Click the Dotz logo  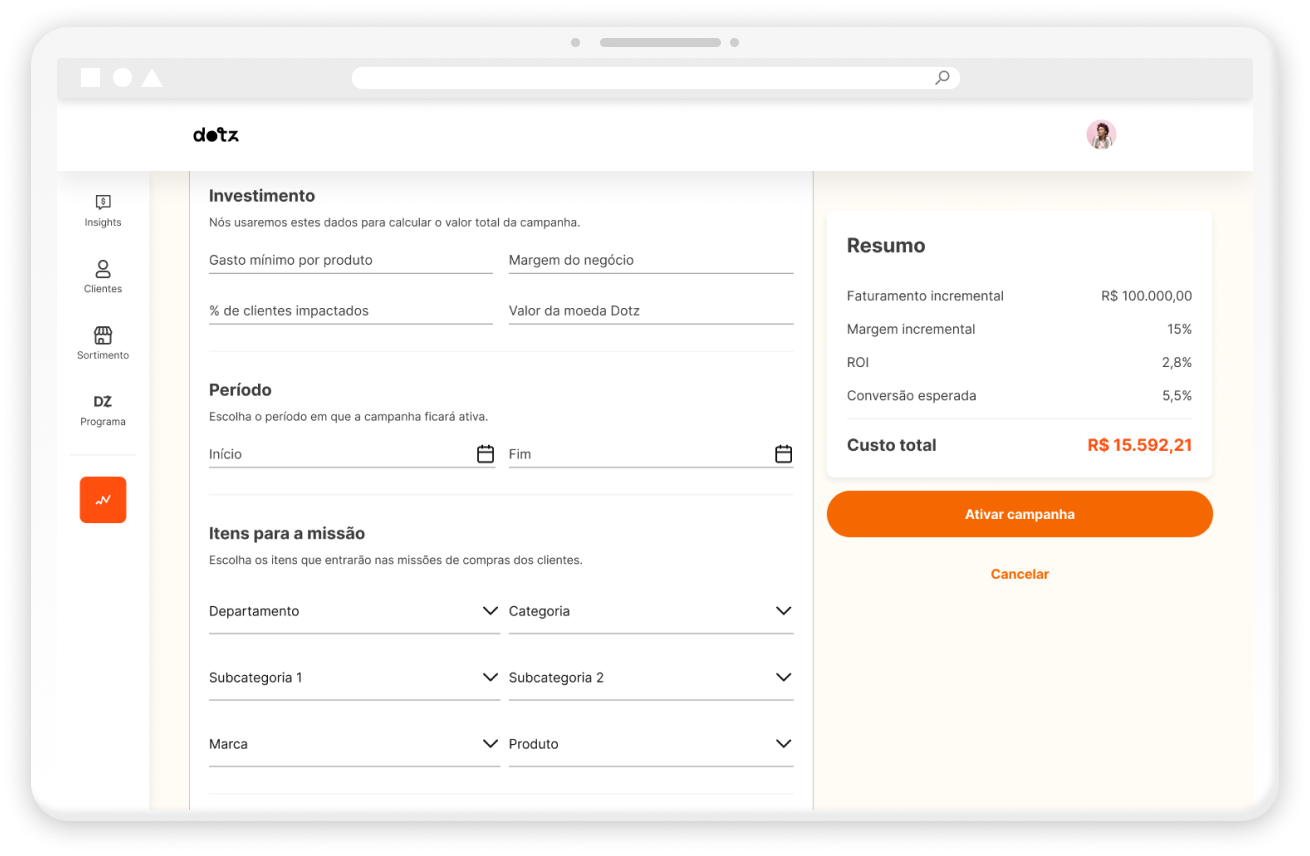tap(216, 135)
